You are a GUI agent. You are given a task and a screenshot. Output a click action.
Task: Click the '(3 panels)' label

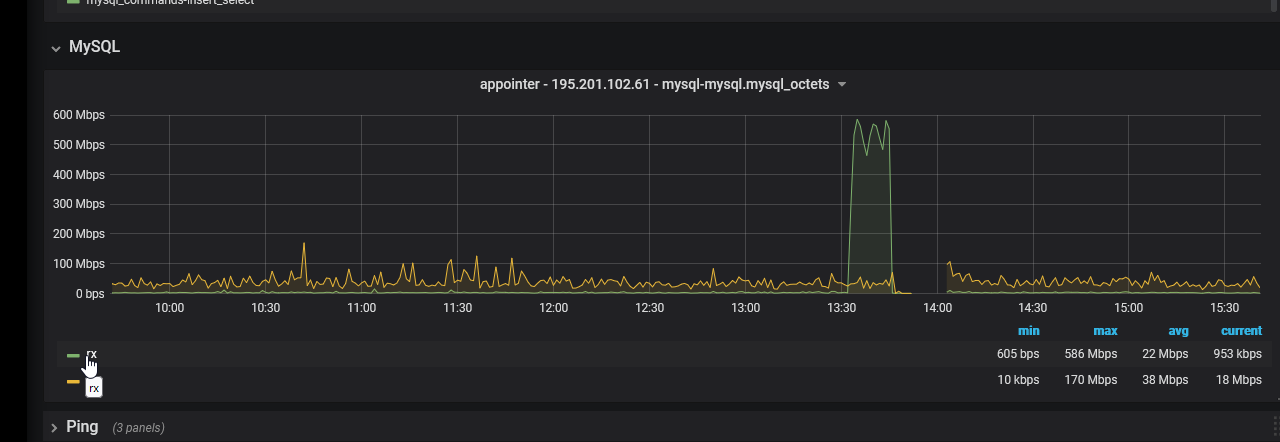[138, 428]
